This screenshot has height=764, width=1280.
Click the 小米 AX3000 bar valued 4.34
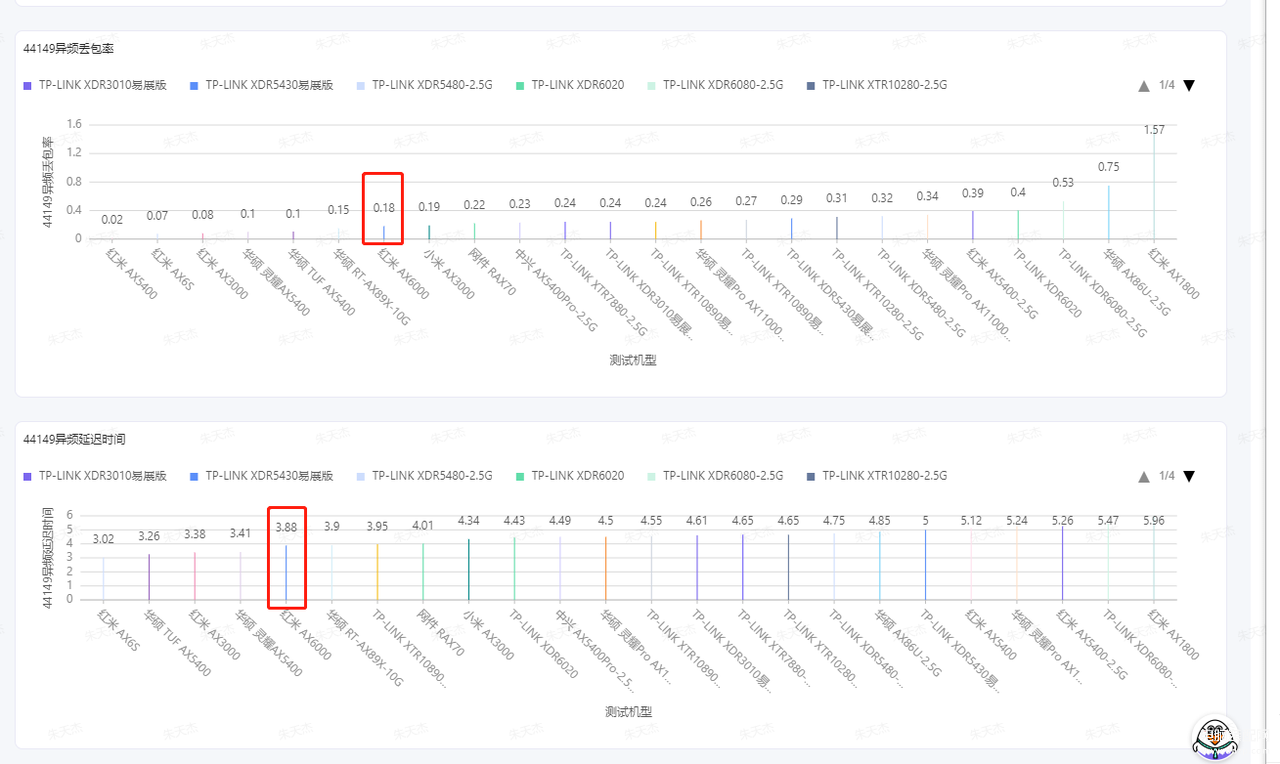pyautogui.click(x=469, y=569)
